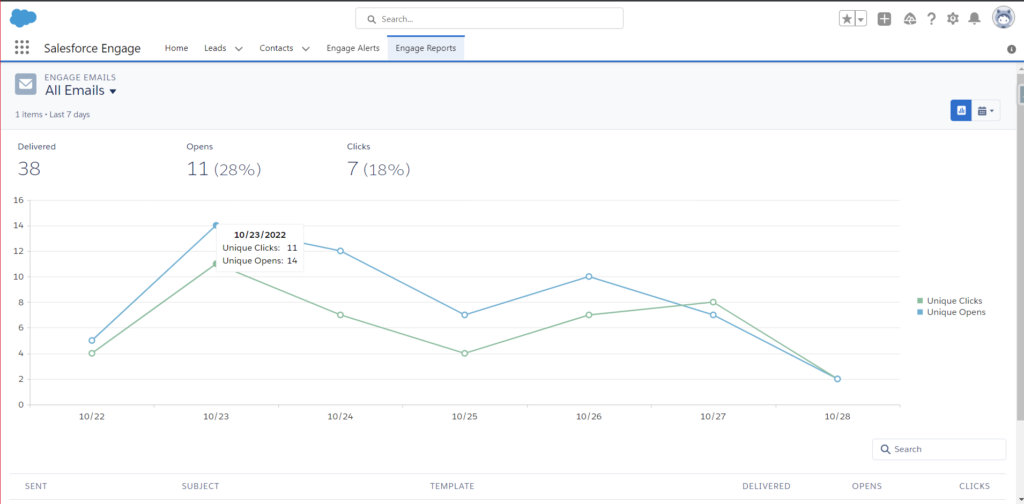
Task: Click the Clicks value 7 (18%)
Action: pyautogui.click(x=378, y=170)
